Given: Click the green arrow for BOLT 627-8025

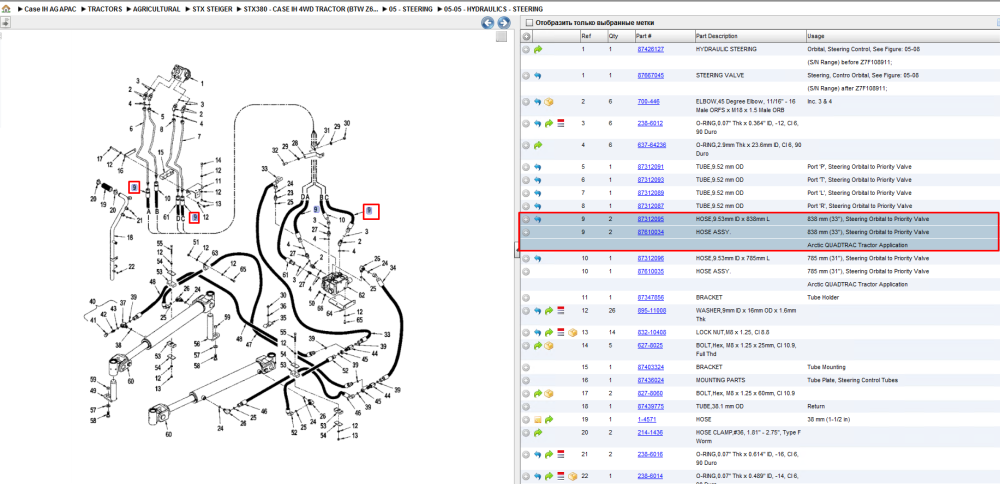Looking at the screenshot, I should pos(538,346).
